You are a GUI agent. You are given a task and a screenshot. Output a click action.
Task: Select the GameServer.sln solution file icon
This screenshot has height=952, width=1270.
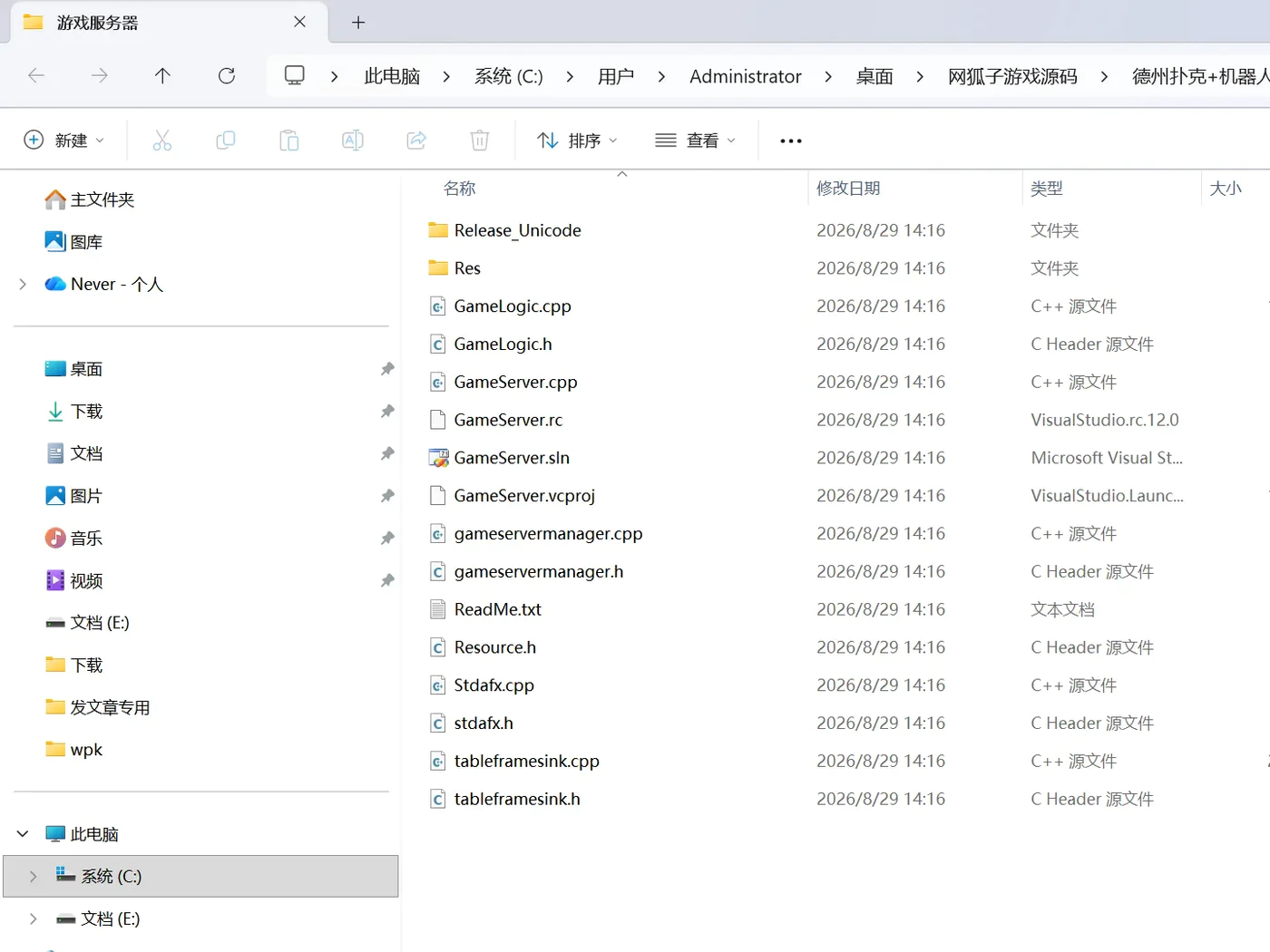[438, 458]
